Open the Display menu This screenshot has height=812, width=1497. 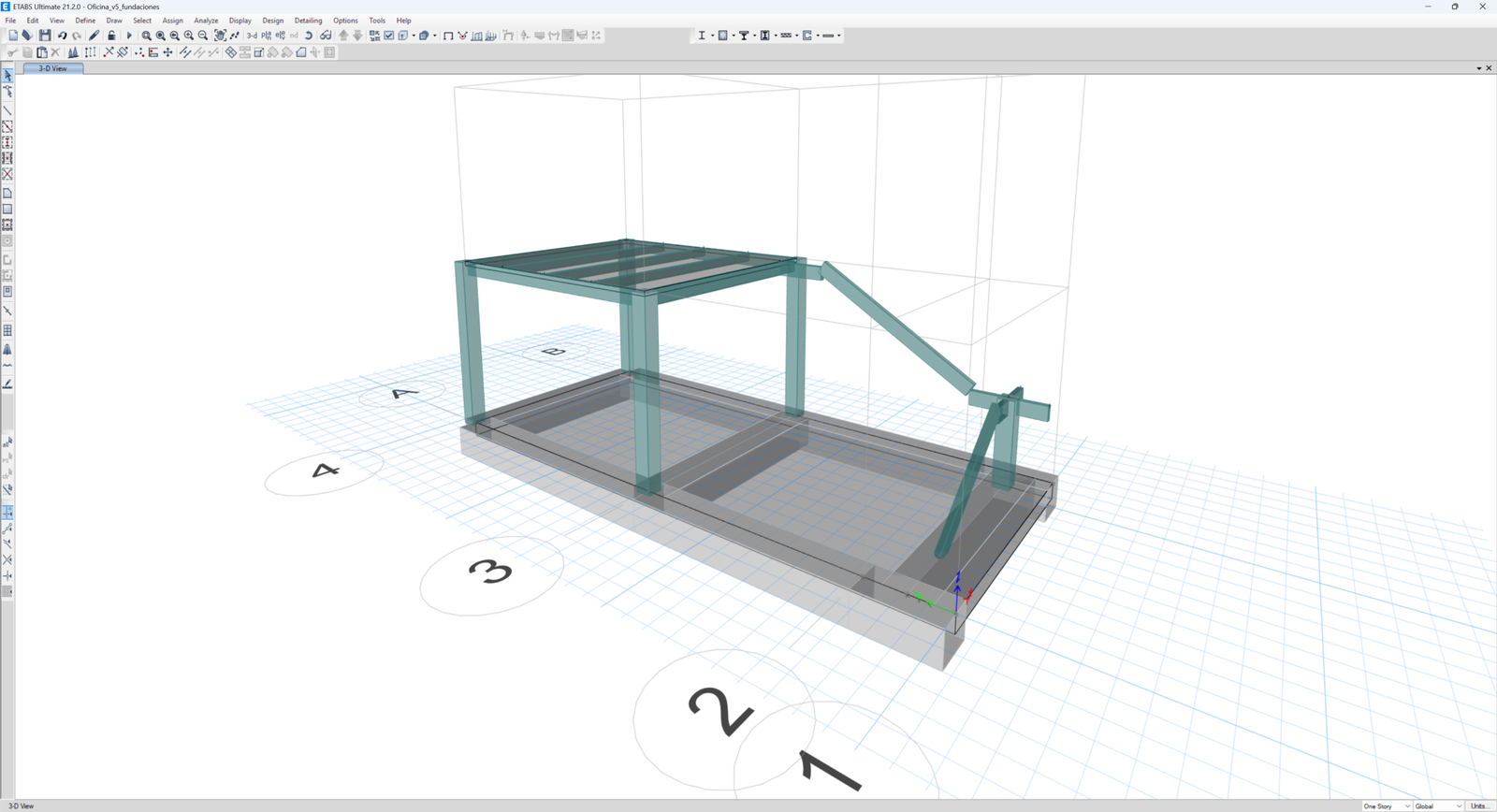[x=240, y=21]
